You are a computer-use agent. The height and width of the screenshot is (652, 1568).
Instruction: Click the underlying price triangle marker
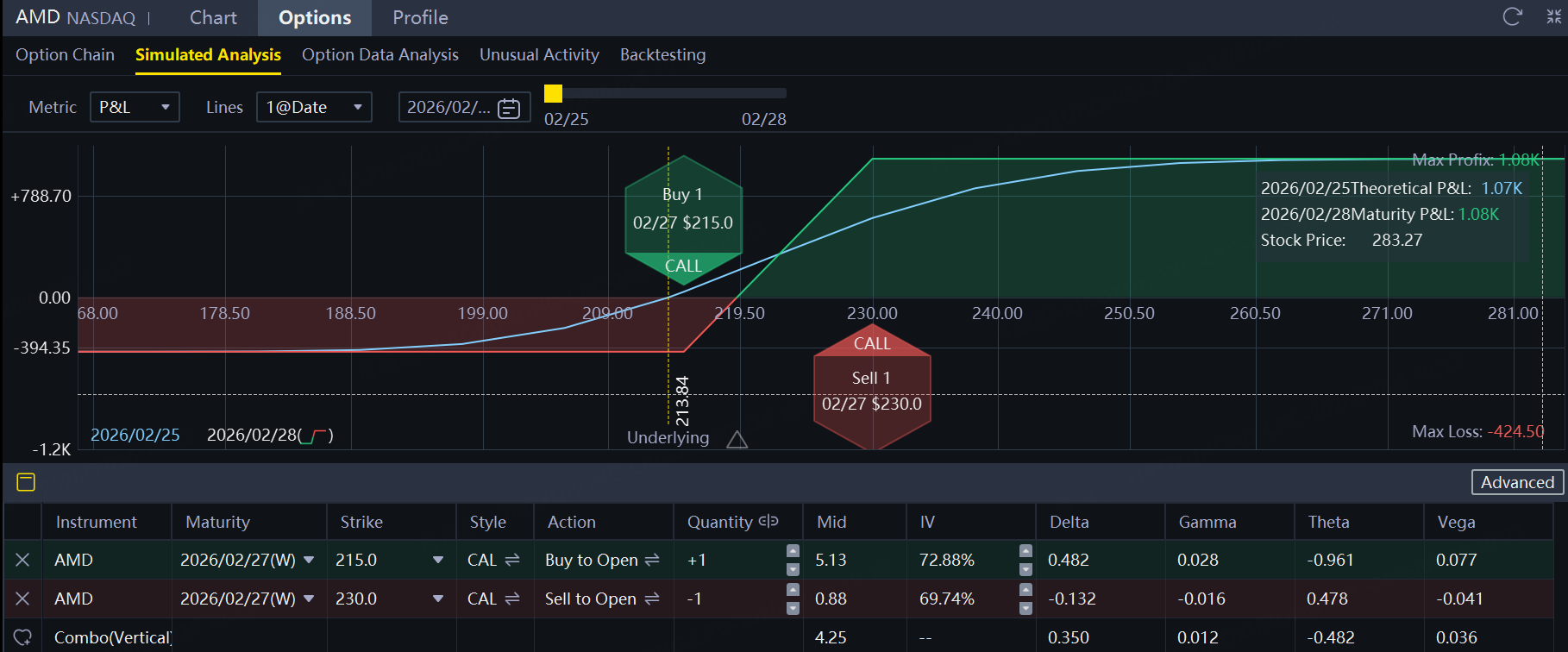(737, 440)
